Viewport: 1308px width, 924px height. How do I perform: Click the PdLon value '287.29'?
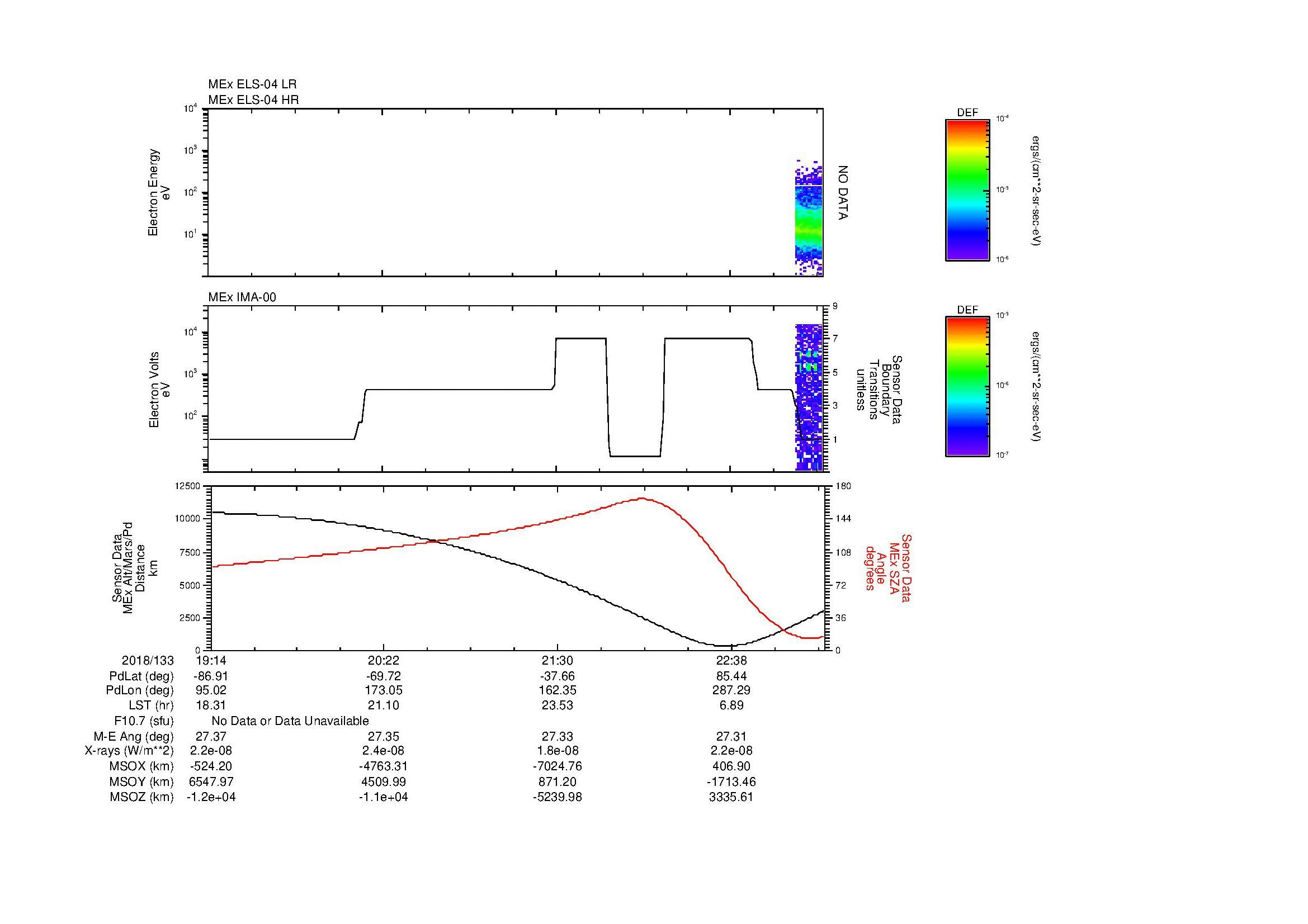[731, 690]
